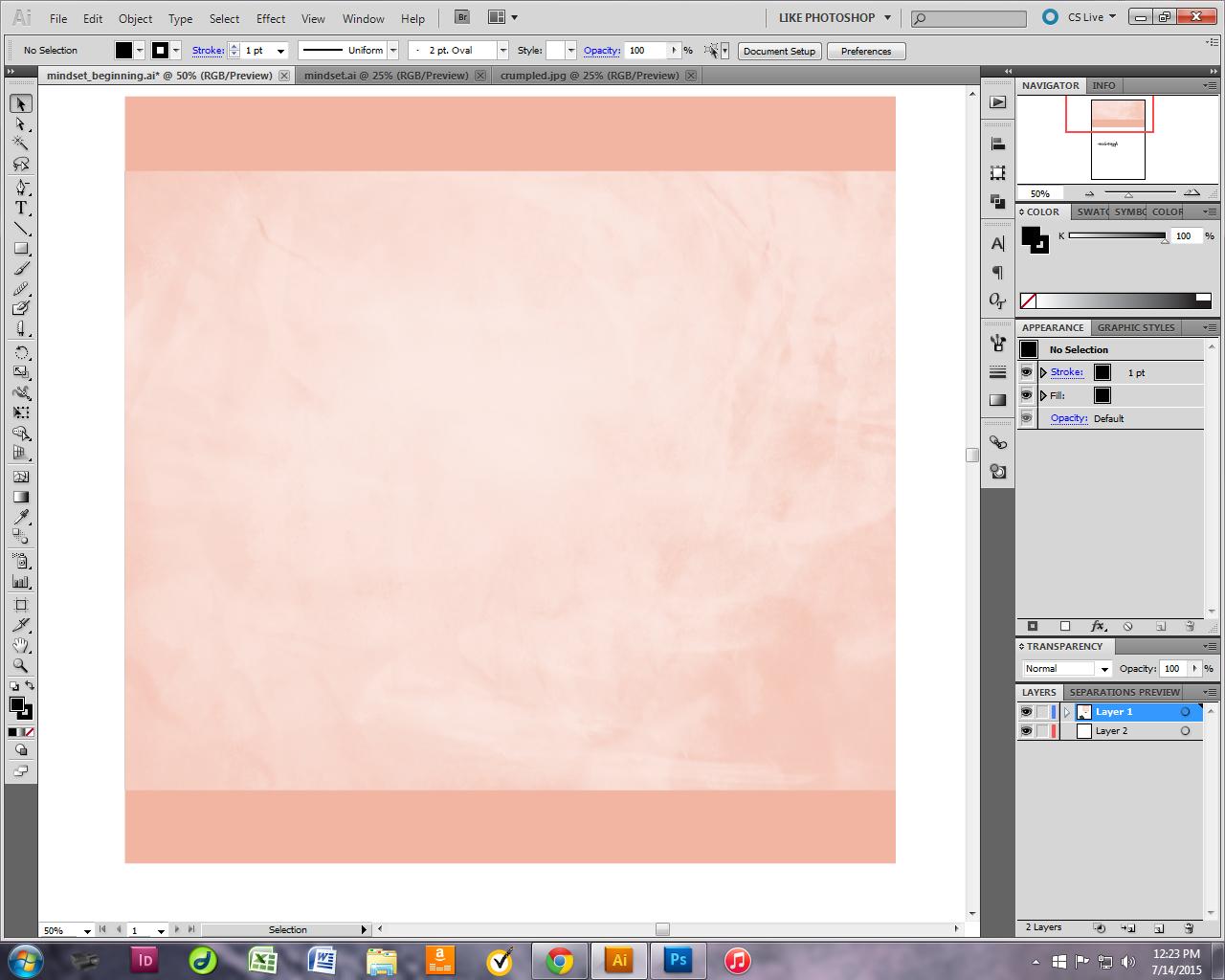Viewport: 1225px width, 980px height.
Task: Open the Object menu
Action: (x=135, y=18)
